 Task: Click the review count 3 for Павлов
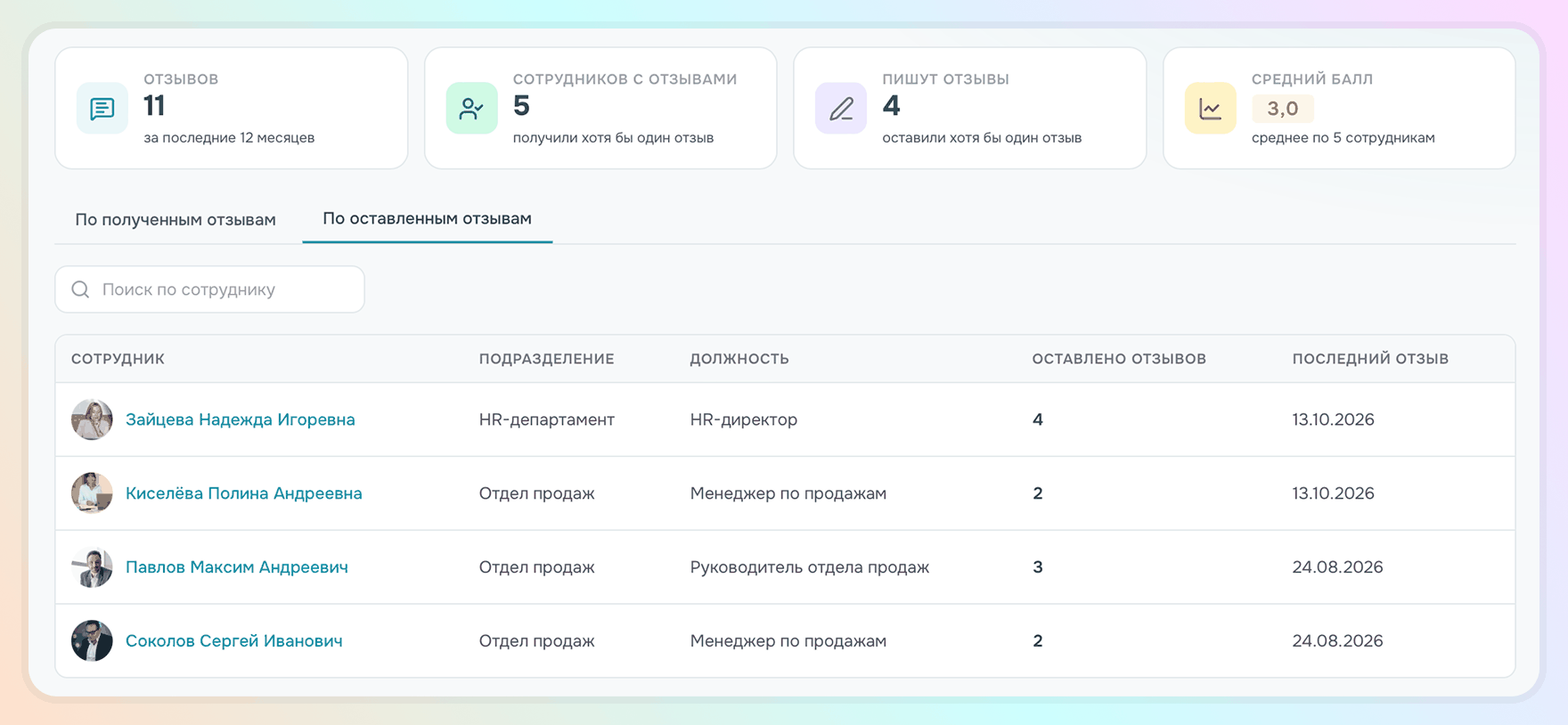point(1038,567)
